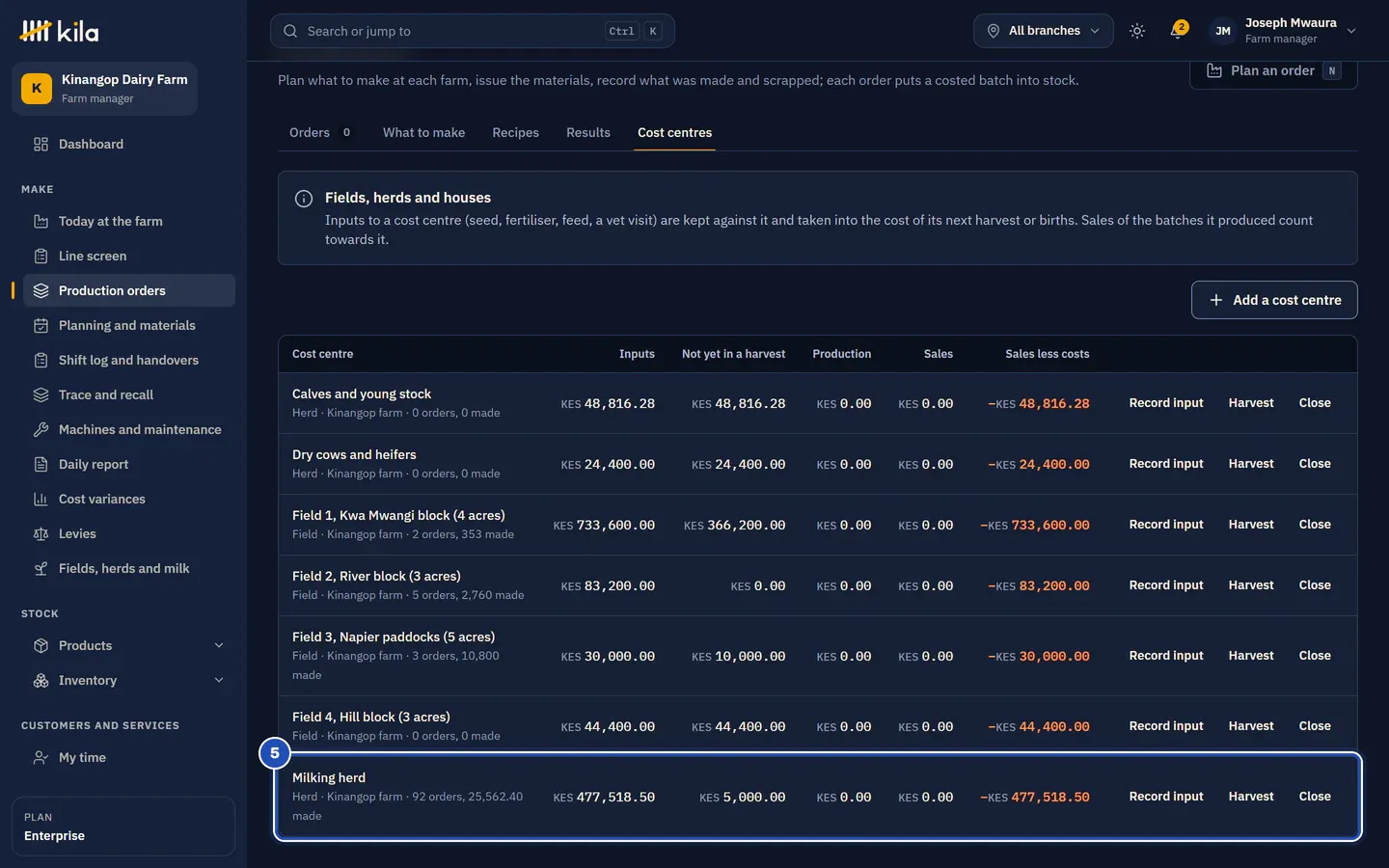Screen dimensions: 1389x868
Task: Open Fields, herds and milk
Action: (x=123, y=568)
